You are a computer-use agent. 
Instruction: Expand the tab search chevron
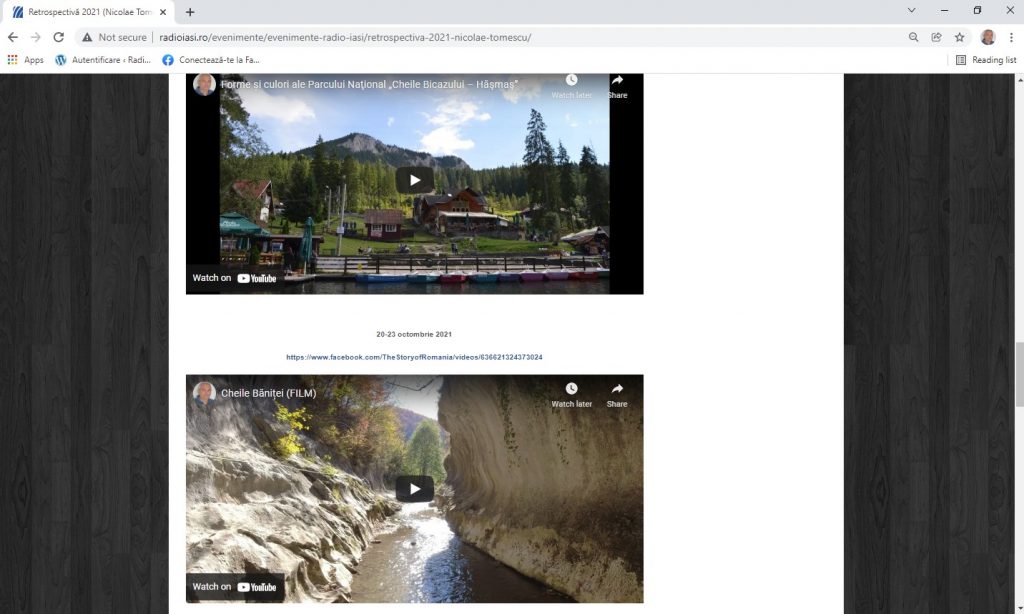tap(911, 11)
